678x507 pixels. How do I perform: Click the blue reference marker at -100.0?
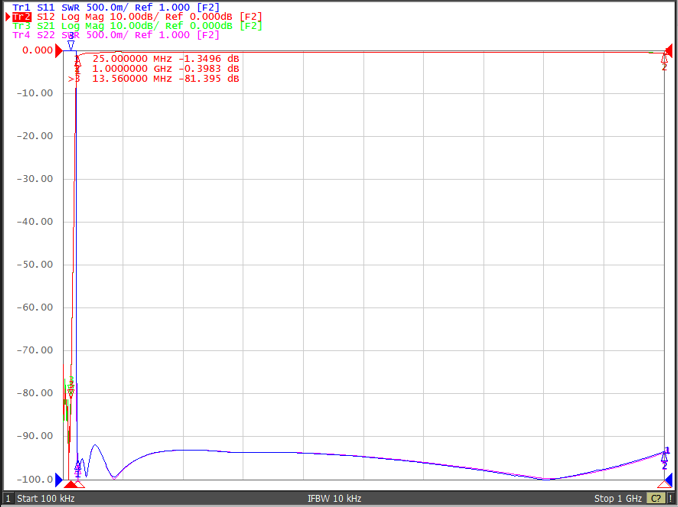59,479
